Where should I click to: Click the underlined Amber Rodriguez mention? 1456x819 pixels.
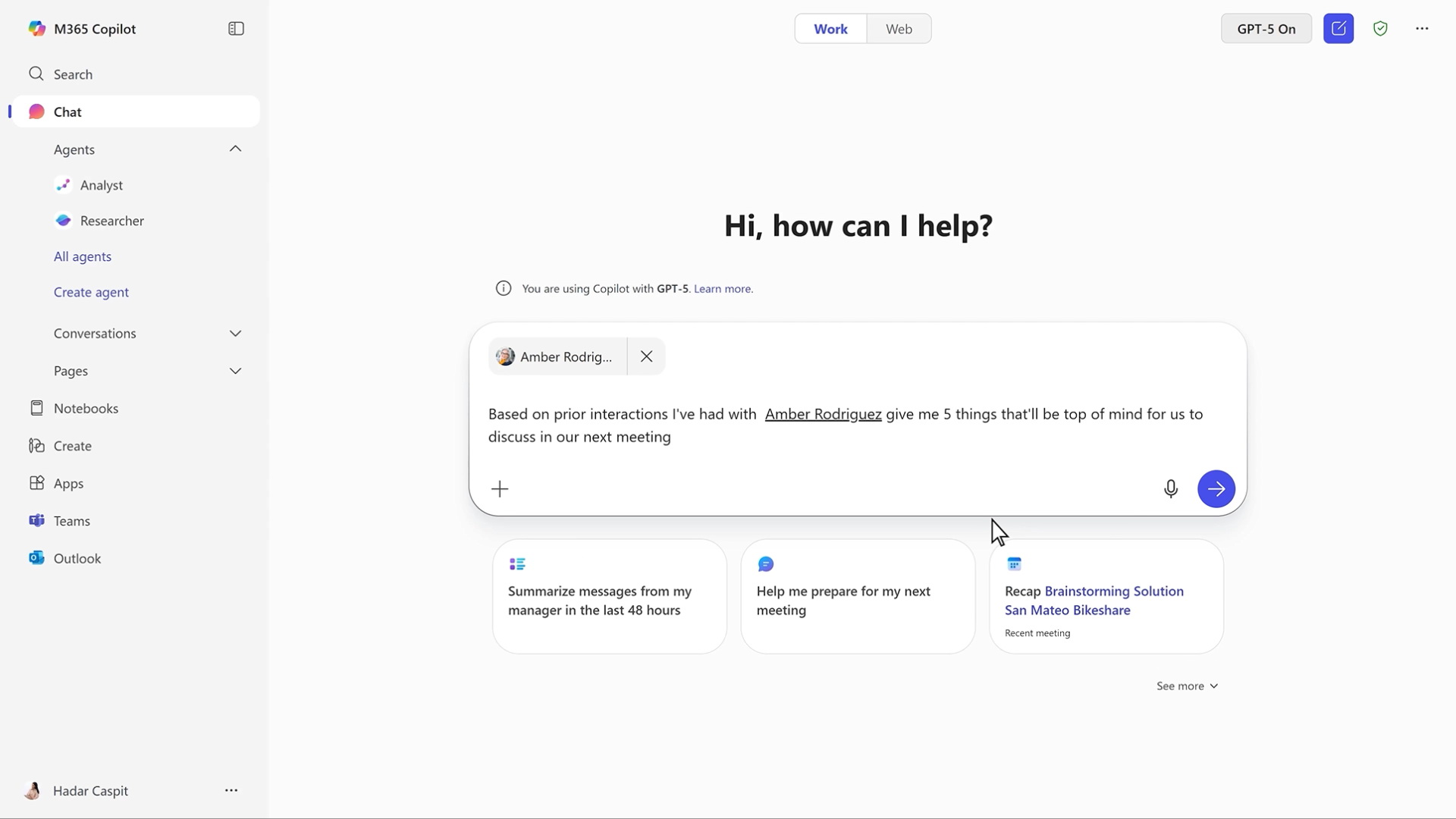click(823, 414)
